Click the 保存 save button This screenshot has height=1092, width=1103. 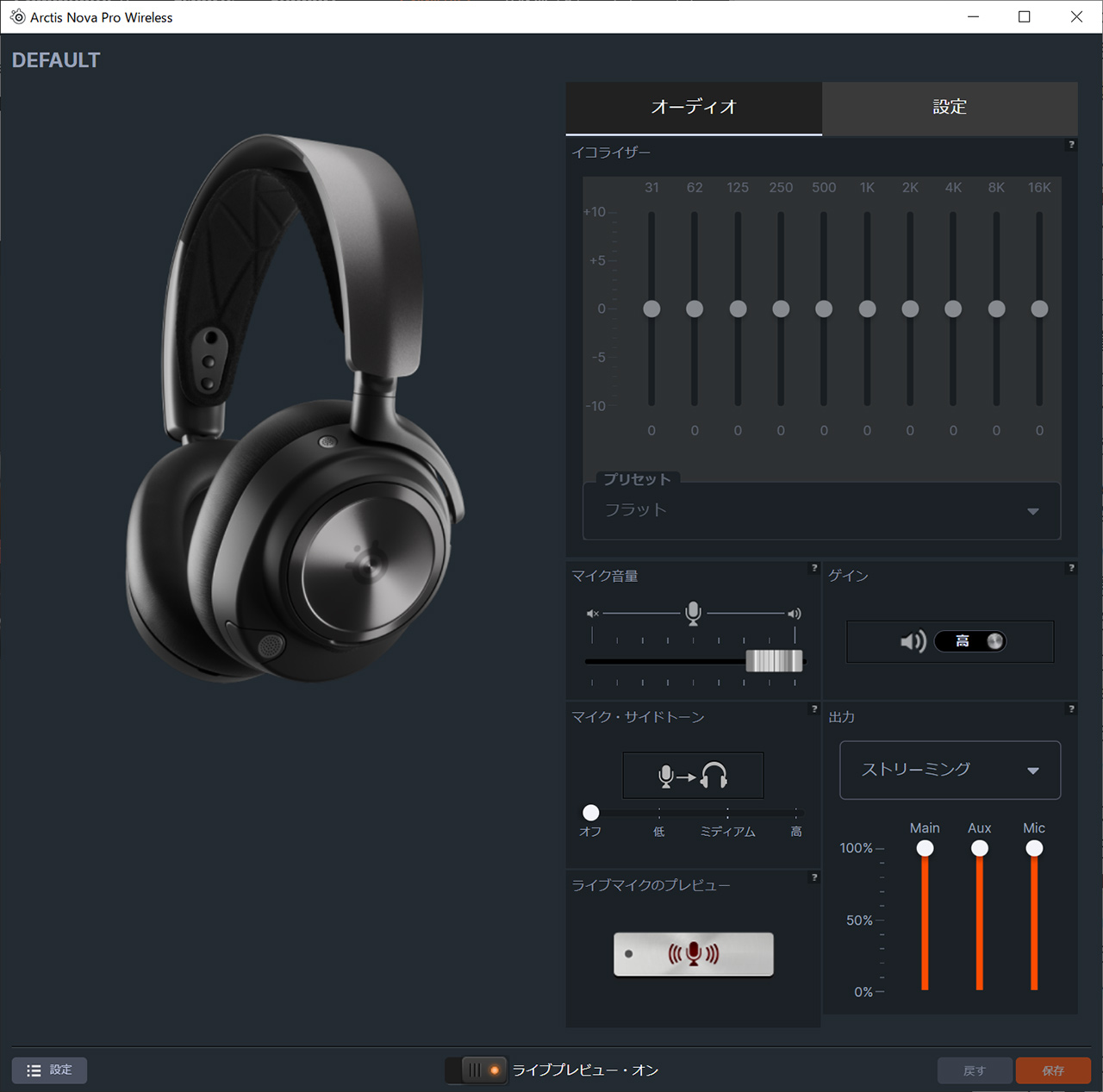coord(1053,1070)
